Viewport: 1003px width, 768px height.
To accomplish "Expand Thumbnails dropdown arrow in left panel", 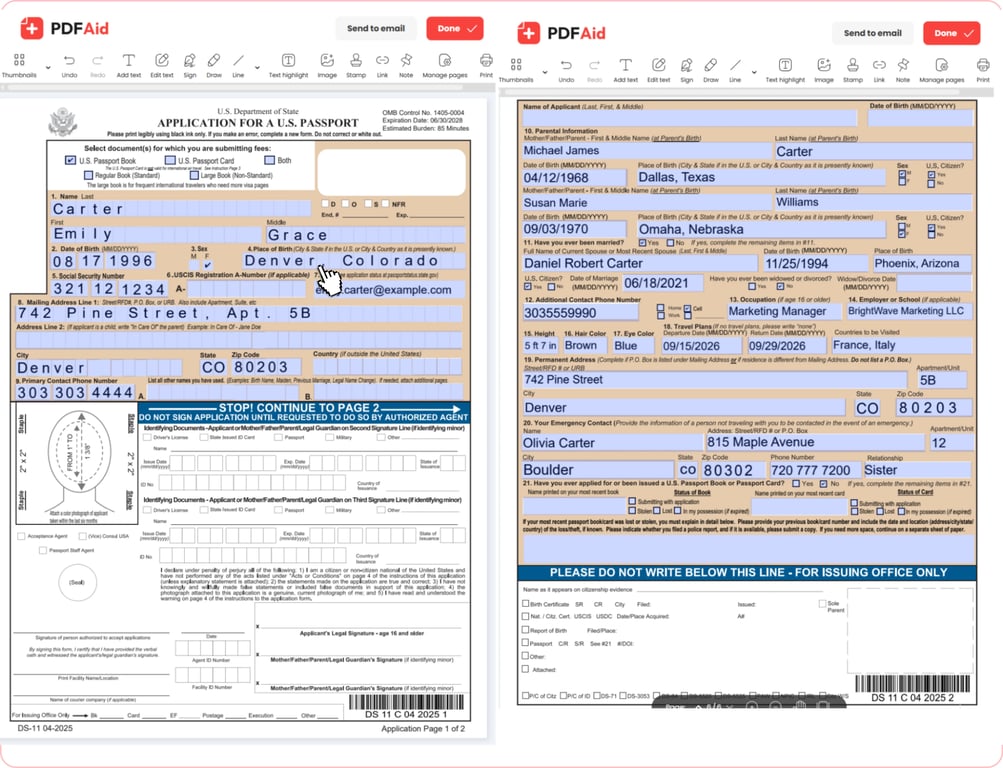I will (48, 67).
